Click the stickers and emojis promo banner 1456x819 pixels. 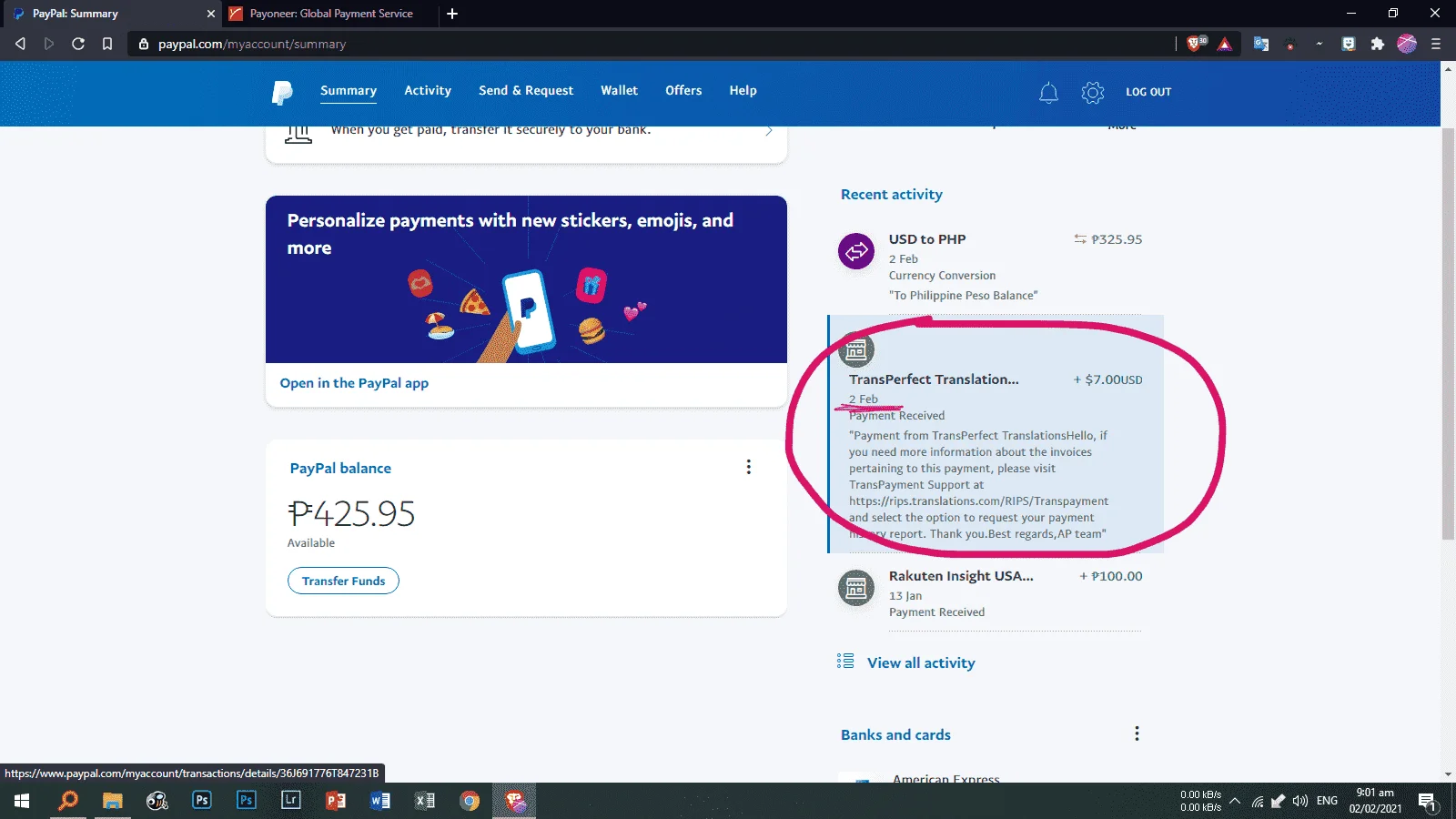(526, 279)
